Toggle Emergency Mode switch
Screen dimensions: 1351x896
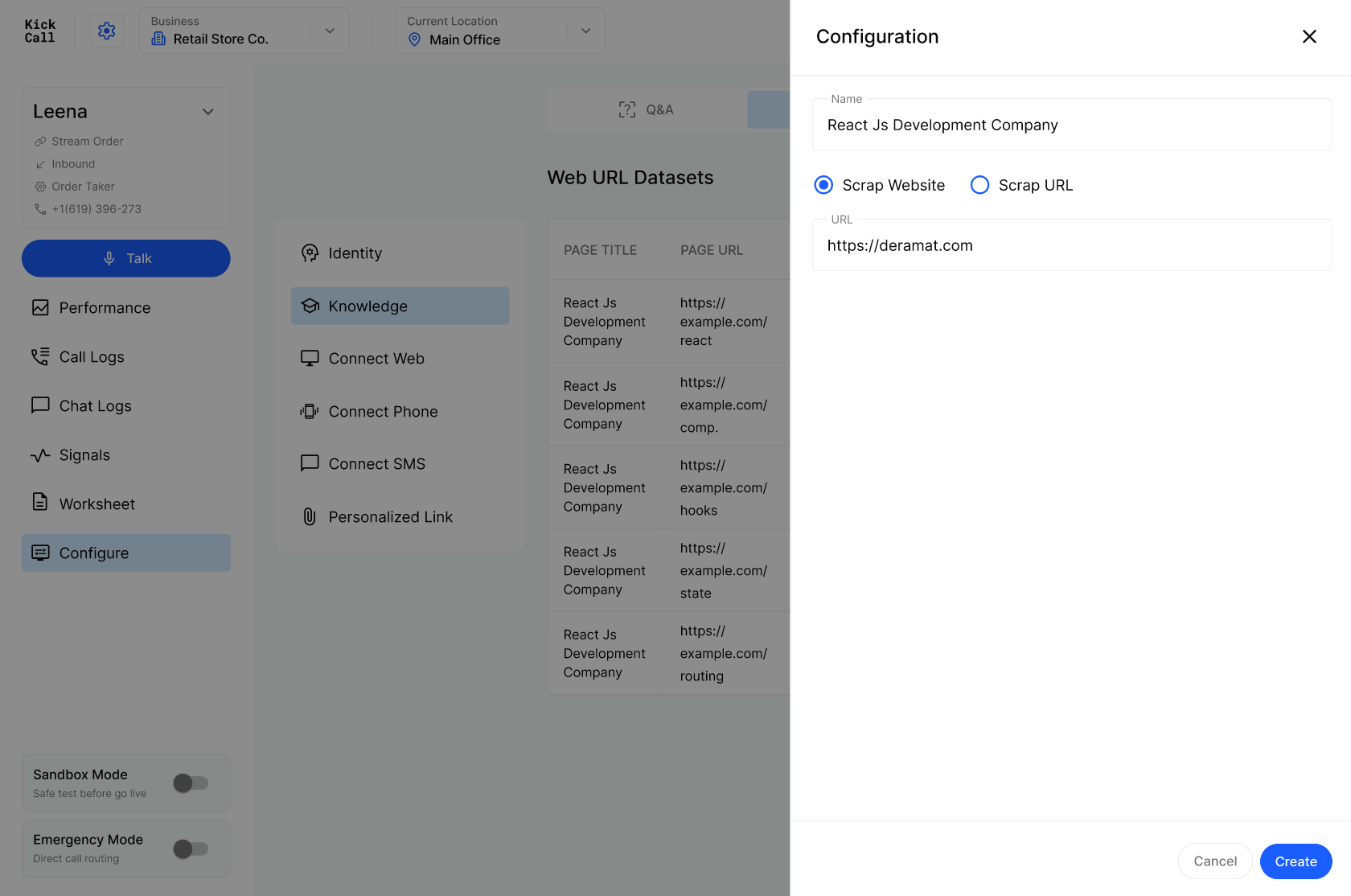click(x=191, y=849)
